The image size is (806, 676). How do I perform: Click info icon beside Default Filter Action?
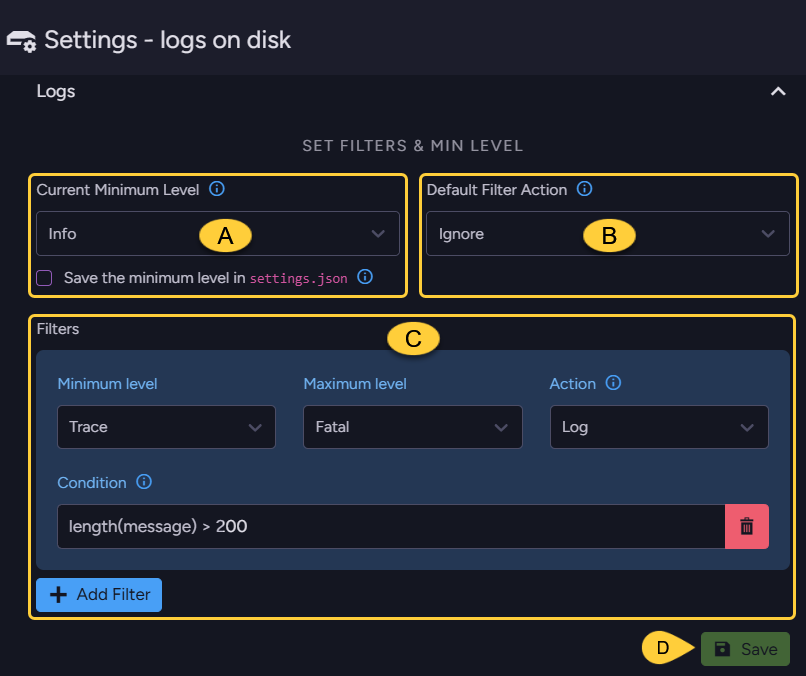pyautogui.click(x=584, y=189)
